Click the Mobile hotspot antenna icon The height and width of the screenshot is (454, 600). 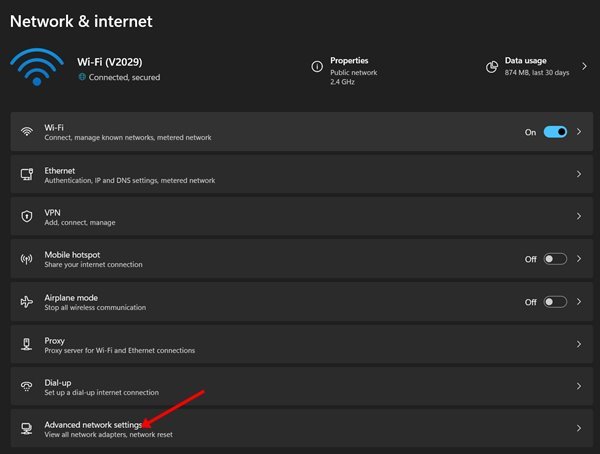coord(26,259)
